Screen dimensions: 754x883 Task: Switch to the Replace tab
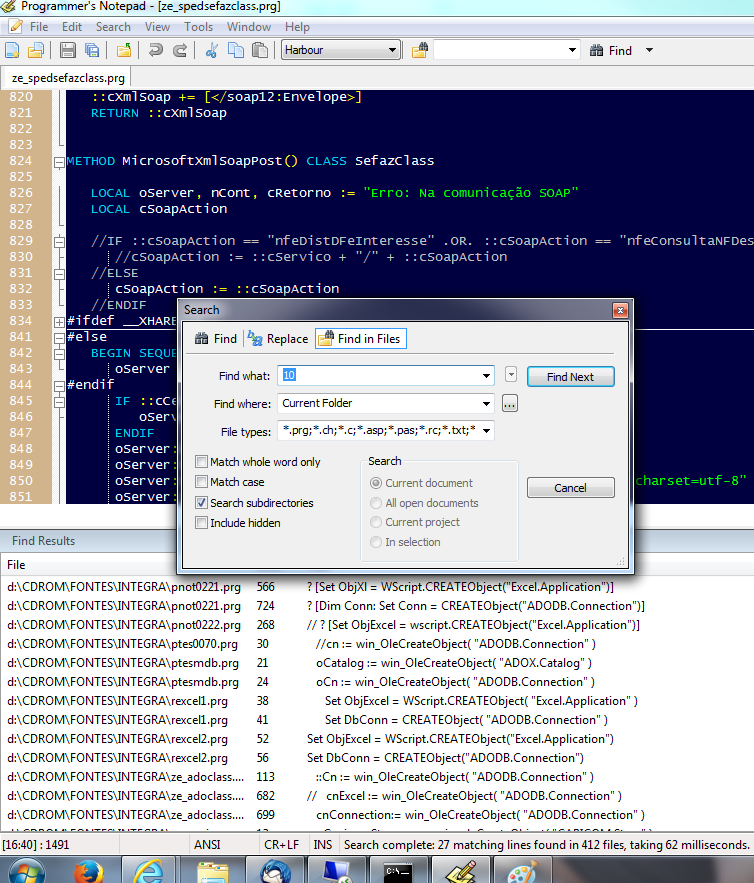click(x=278, y=339)
